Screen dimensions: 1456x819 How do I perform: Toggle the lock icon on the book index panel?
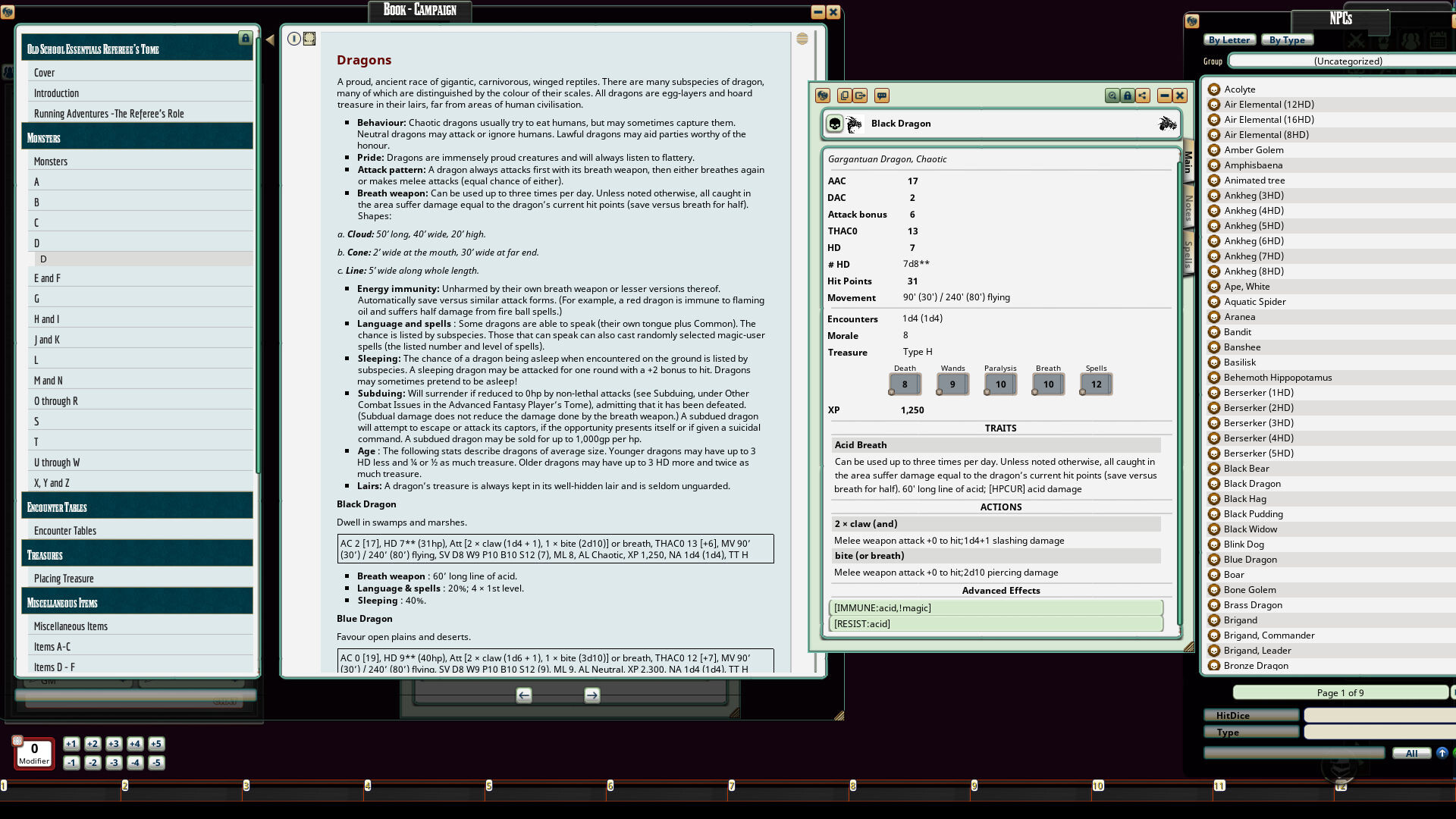(x=245, y=38)
